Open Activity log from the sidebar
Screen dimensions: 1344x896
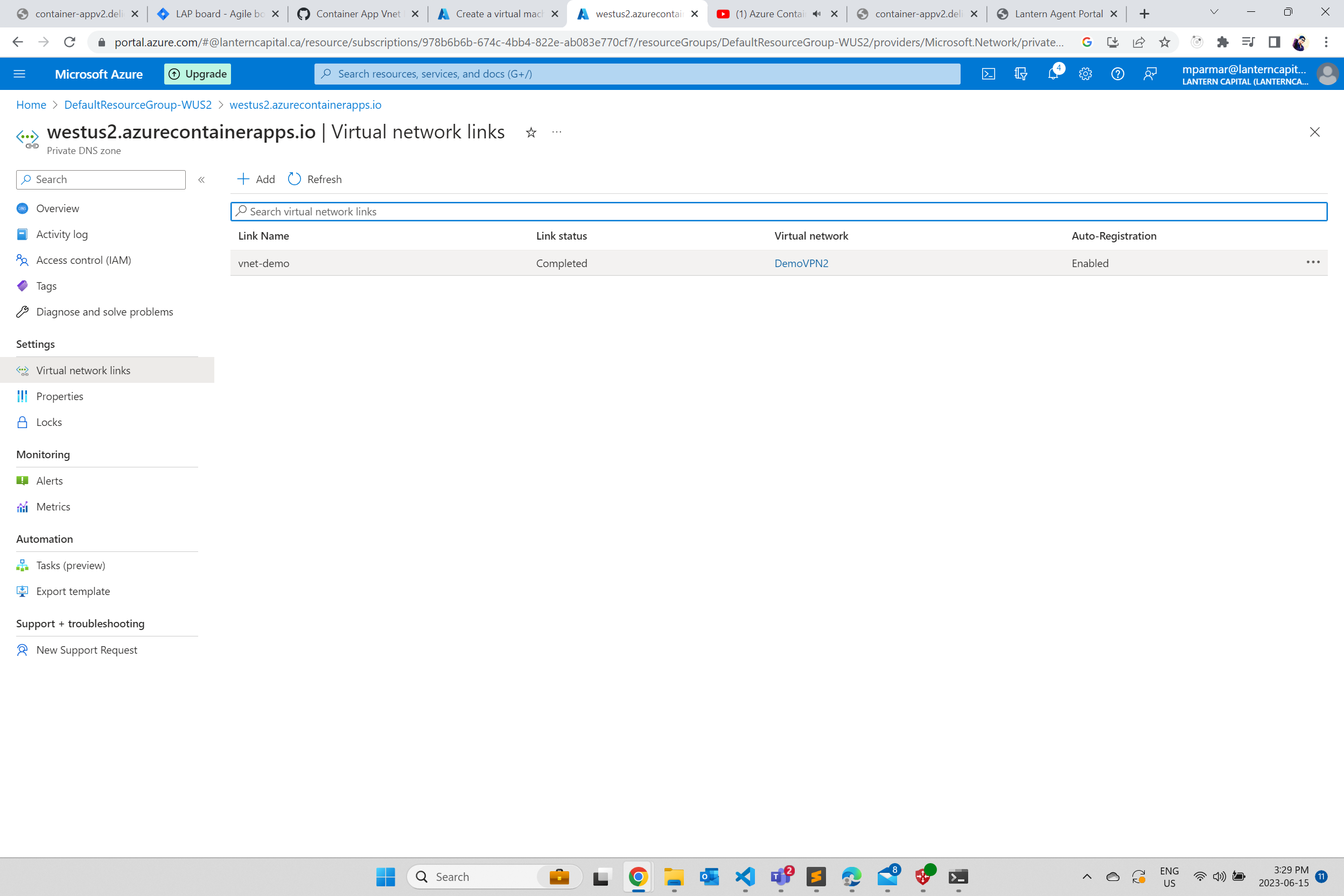(62, 234)
